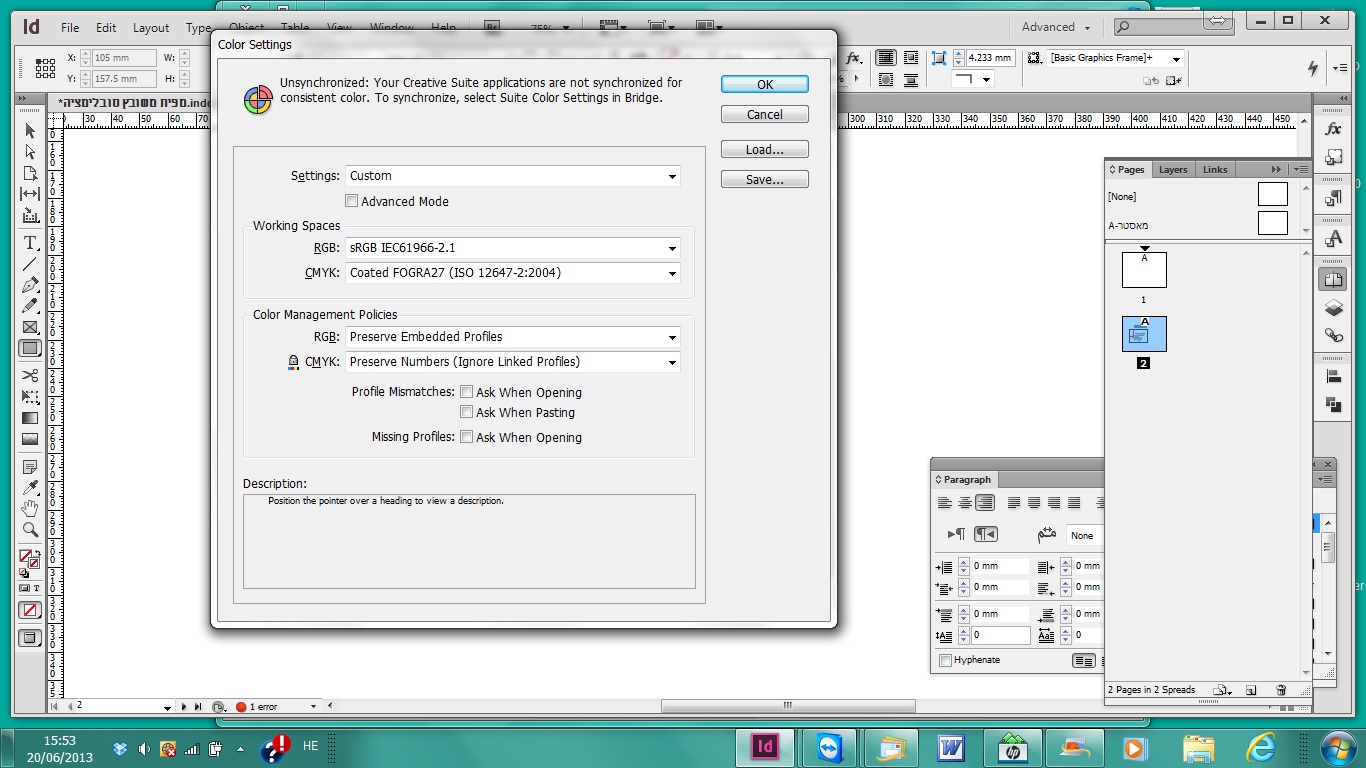This screenshot has height=768, width=1366.
Task: Select the Rectangle tool
Action: (30, 349)
